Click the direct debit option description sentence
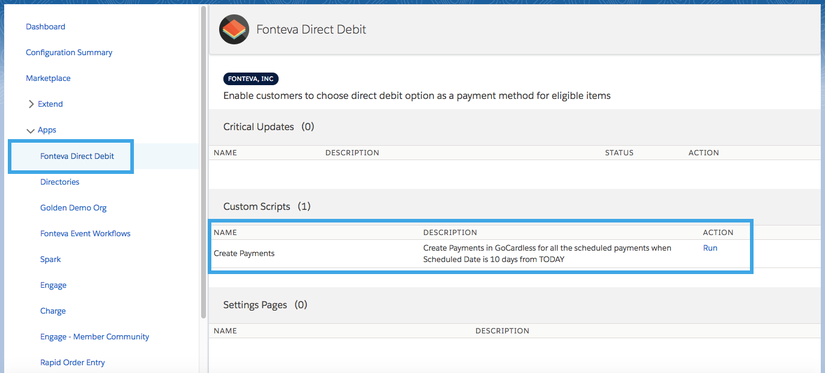This screenshot has height=373, width=825. (417, 96)
